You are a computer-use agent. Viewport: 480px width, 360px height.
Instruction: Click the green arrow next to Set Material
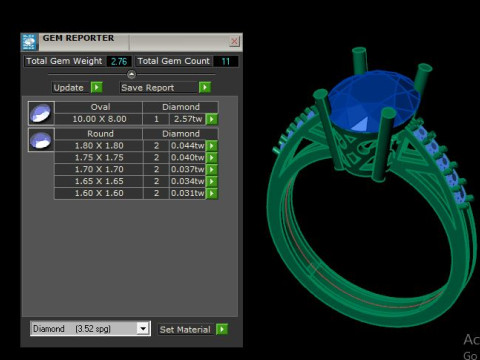[222, 329]
